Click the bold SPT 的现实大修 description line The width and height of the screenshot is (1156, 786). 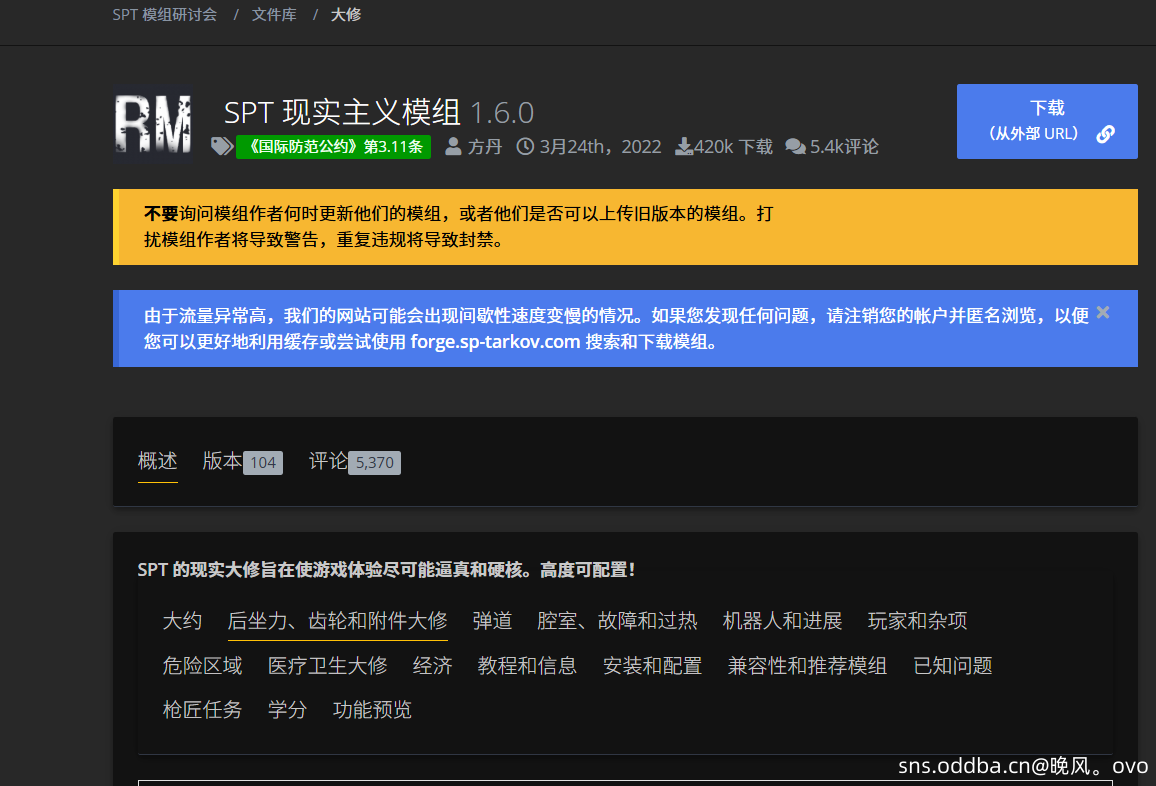point(386,570)
